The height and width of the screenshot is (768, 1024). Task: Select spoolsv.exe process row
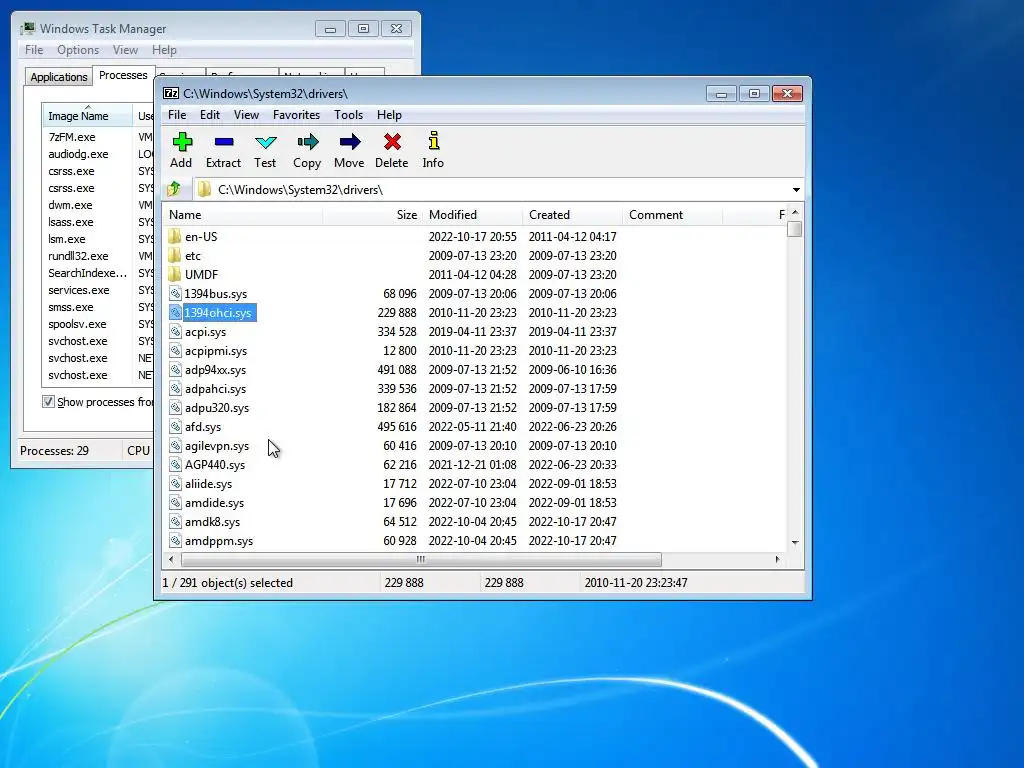click(77, 324)
